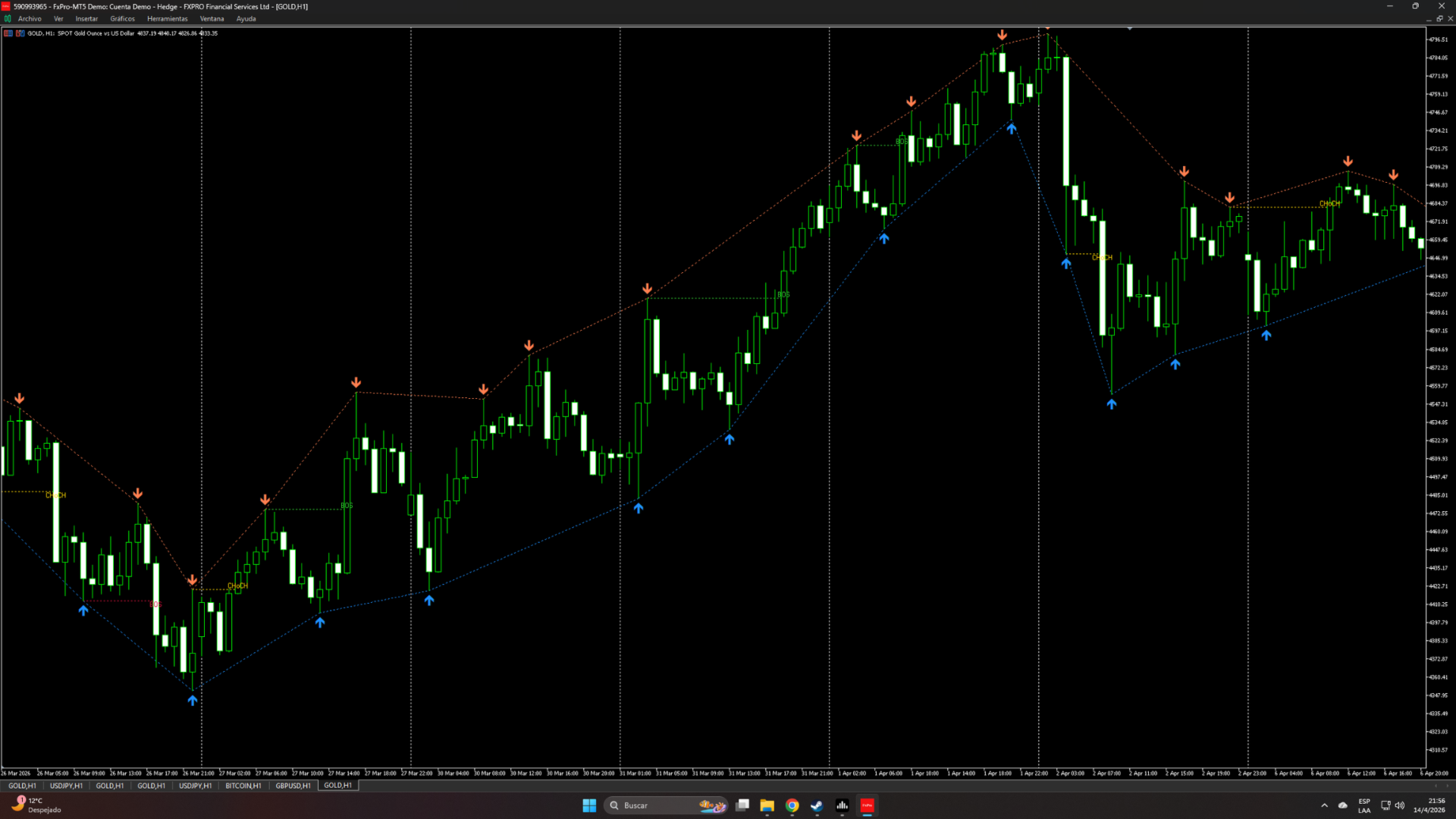Click the volume speaker tray icon
The height and width of the screenshot is (819, 1456).
click(x=1400, y=805)
